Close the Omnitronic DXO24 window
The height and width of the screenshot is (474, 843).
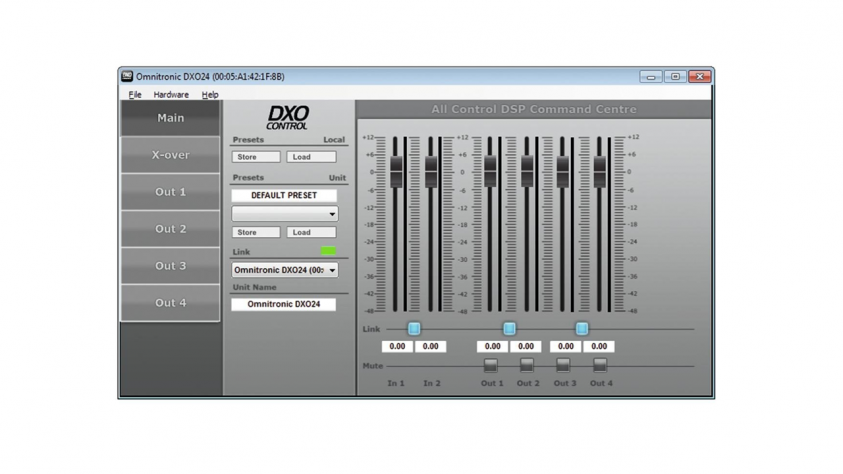[x=700, y=77]
